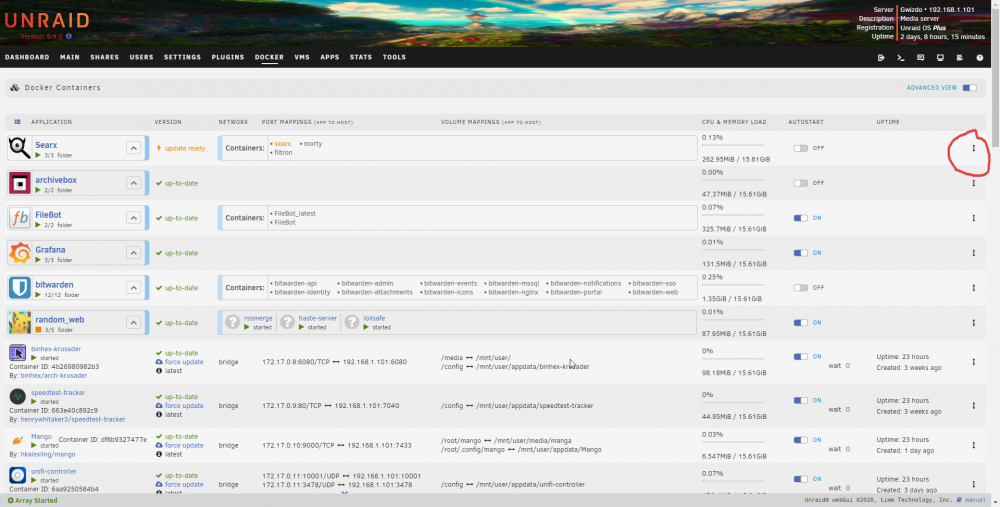
Task: Switch to the Plugins tab
Action: point(228,57)
